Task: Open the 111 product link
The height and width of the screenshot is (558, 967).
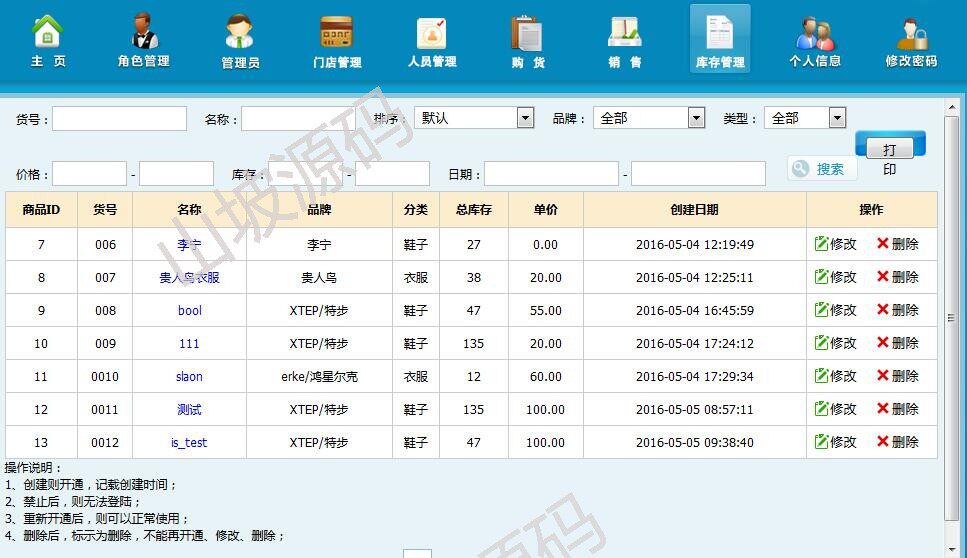Action: click(189, 343)
